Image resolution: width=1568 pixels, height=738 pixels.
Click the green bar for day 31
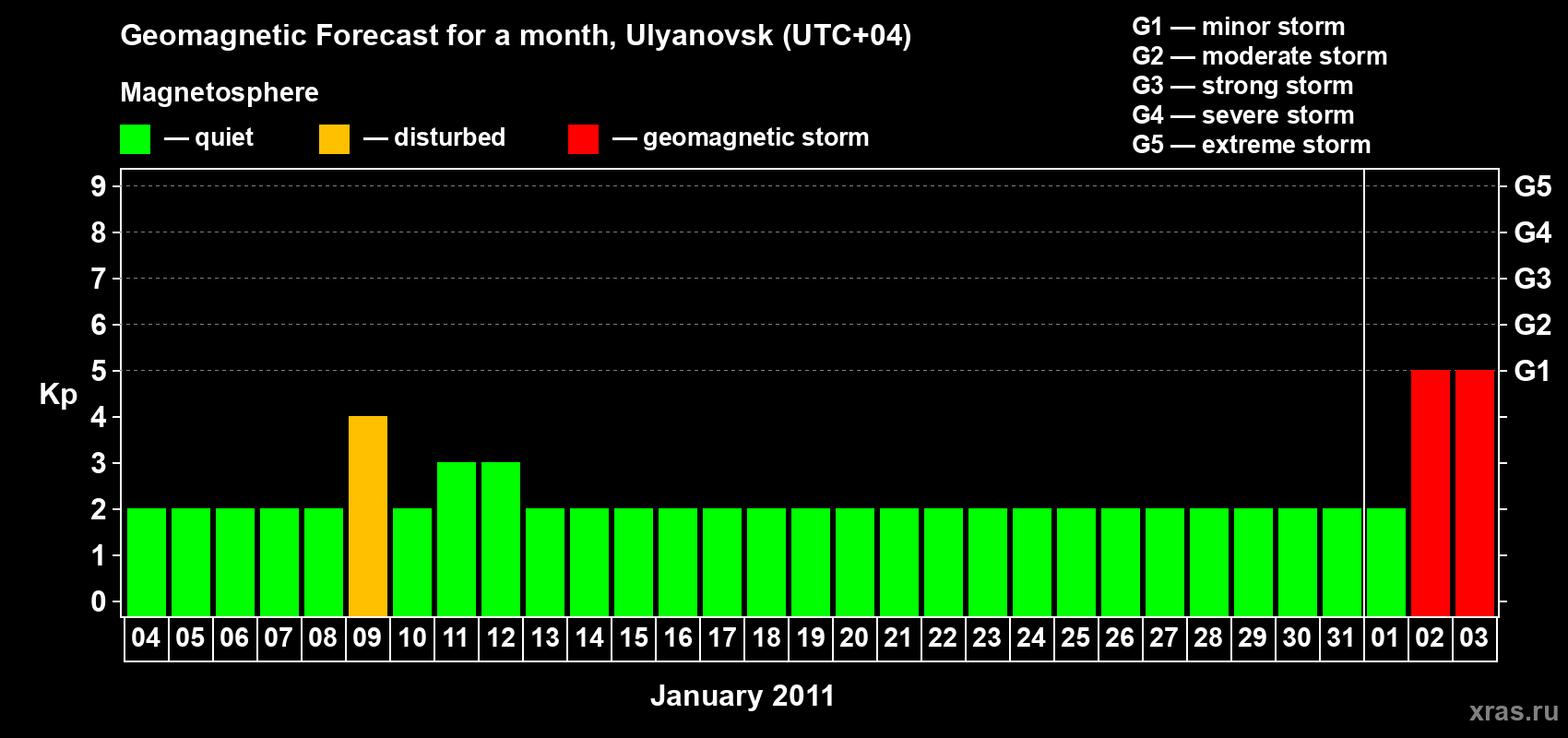tap(1342, 562)
